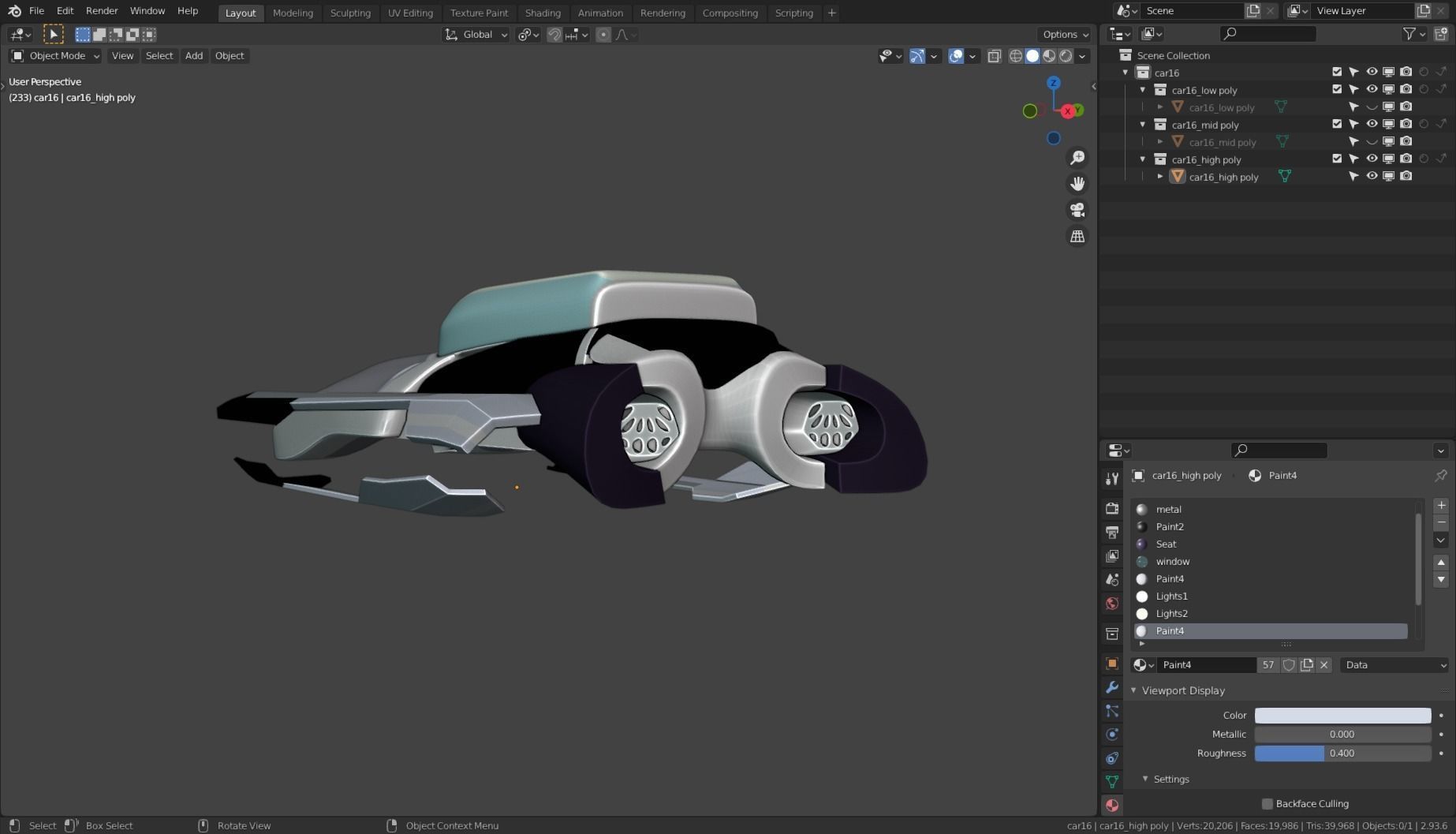Viewport: 1456px width, 834px height.
Task: Collapse car16_high poly collection
Action: point(1143,159)
